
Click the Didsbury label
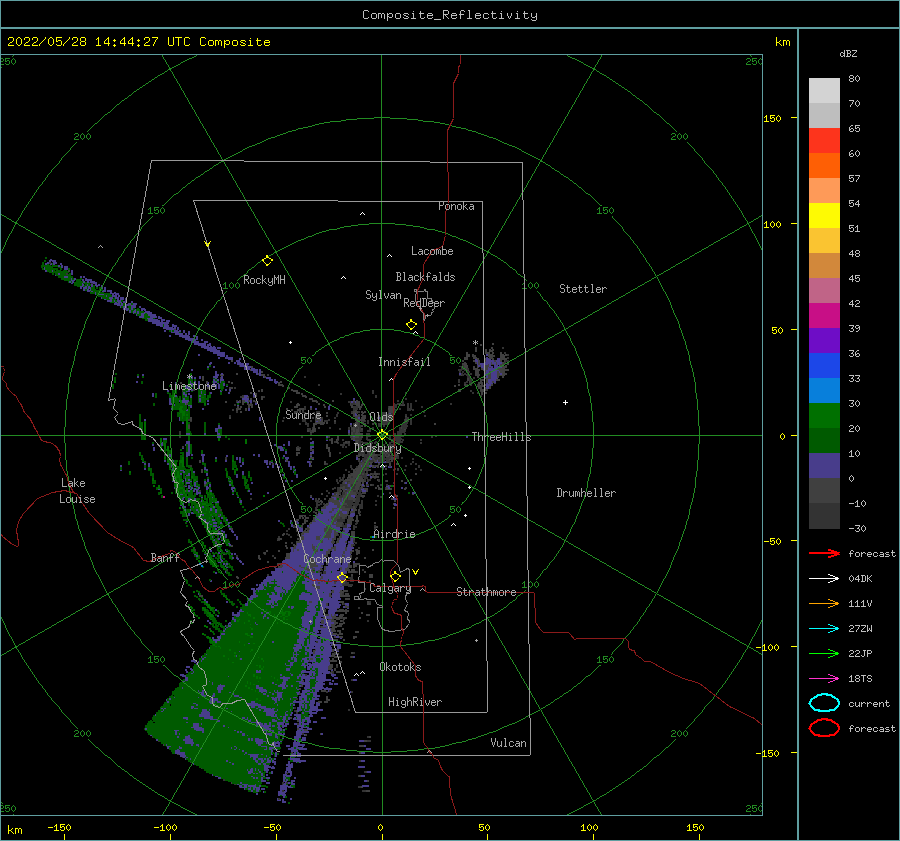pyautogui.click(x=377, y=448)
